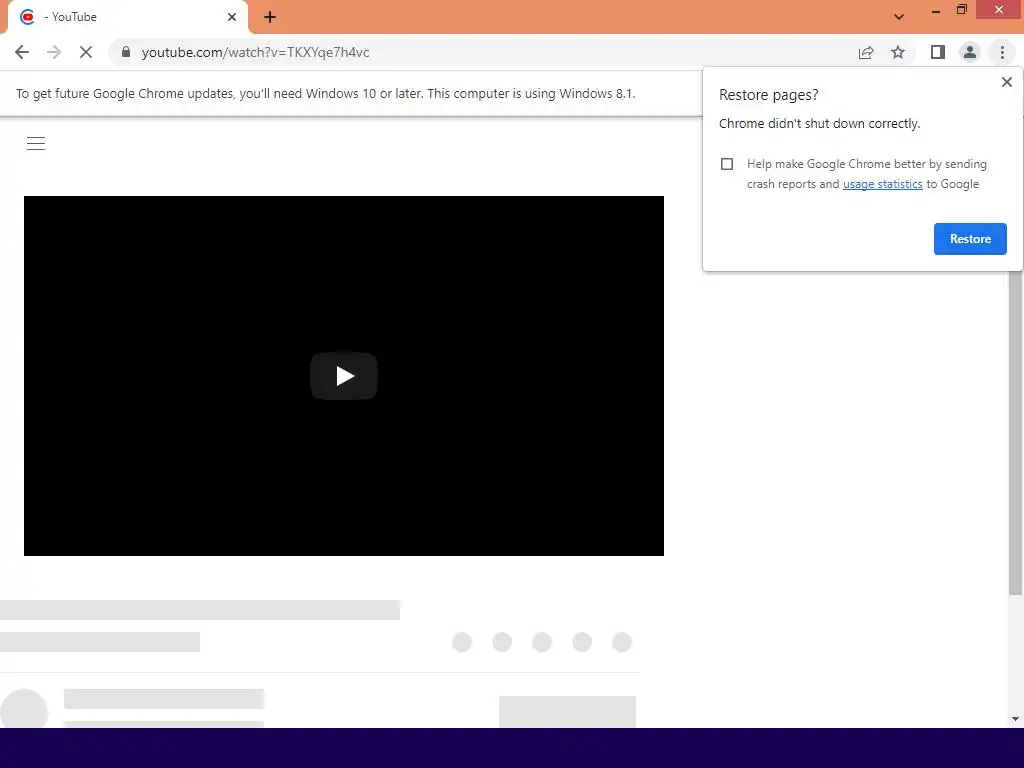The height and width of the screenshot is (768, 1024).
Task: Close the YouTube tab
Action: pos(232,17)
